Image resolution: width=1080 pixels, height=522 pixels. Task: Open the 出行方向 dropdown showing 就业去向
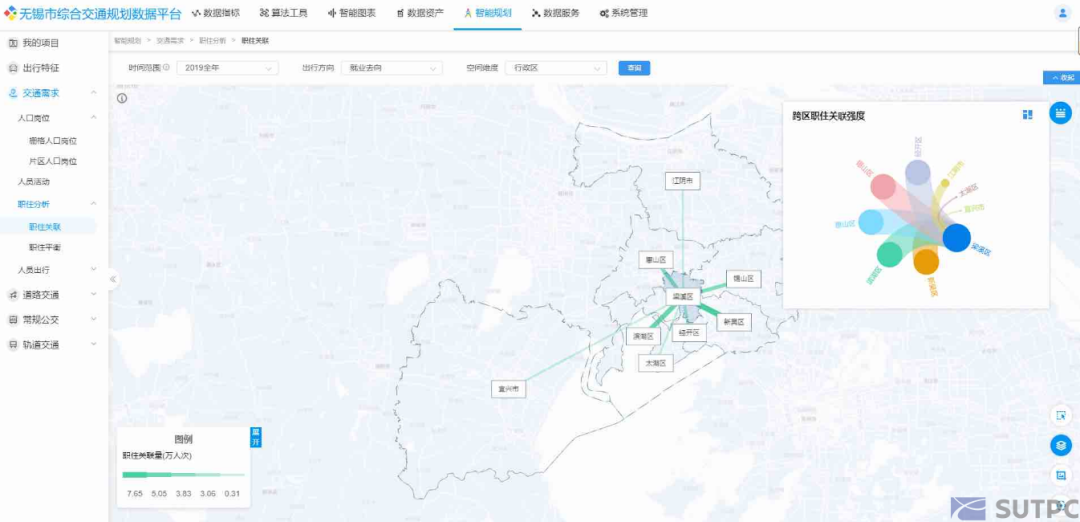coord(392,68)
